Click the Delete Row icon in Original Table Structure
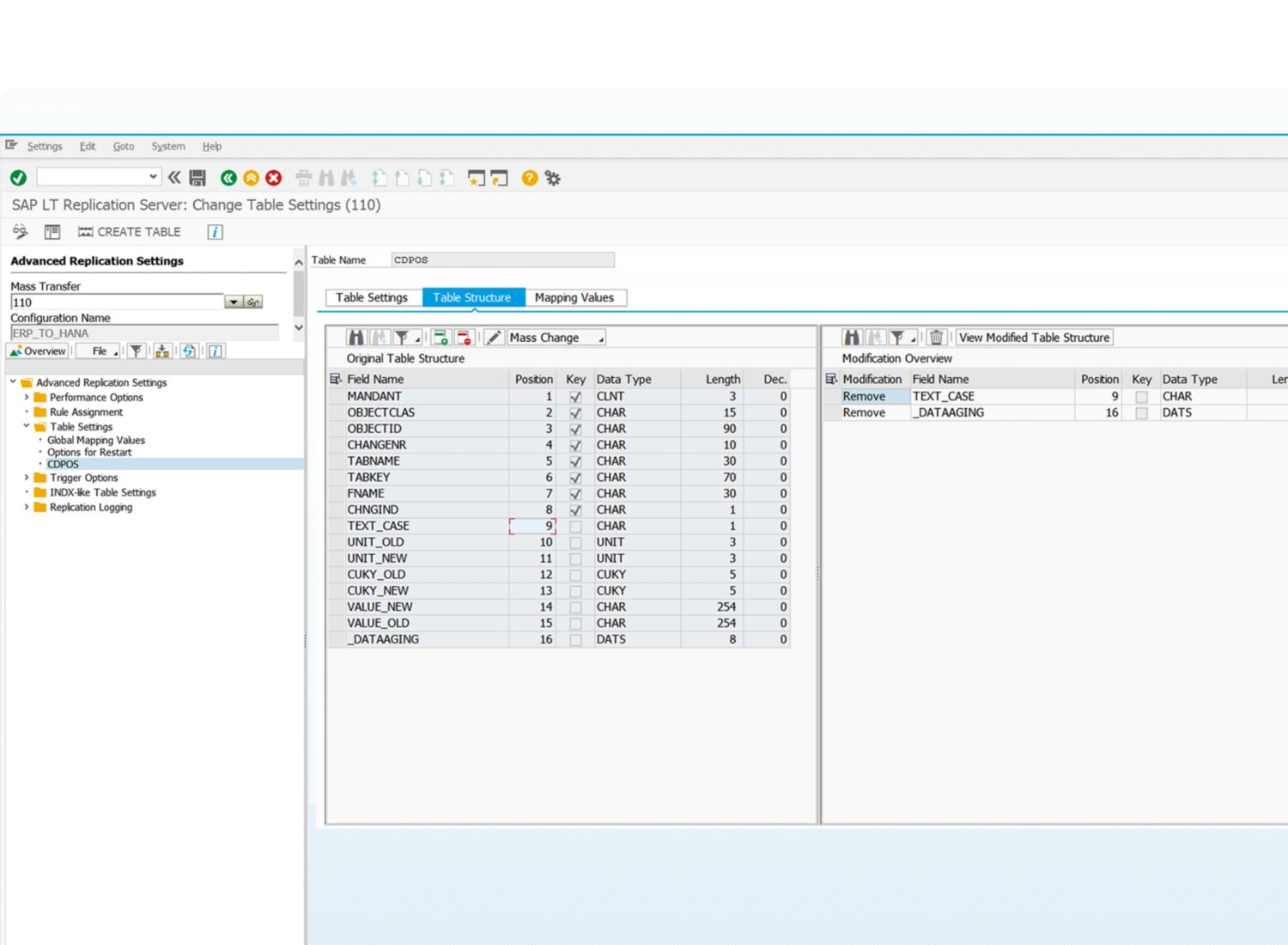 click(464, 338)
